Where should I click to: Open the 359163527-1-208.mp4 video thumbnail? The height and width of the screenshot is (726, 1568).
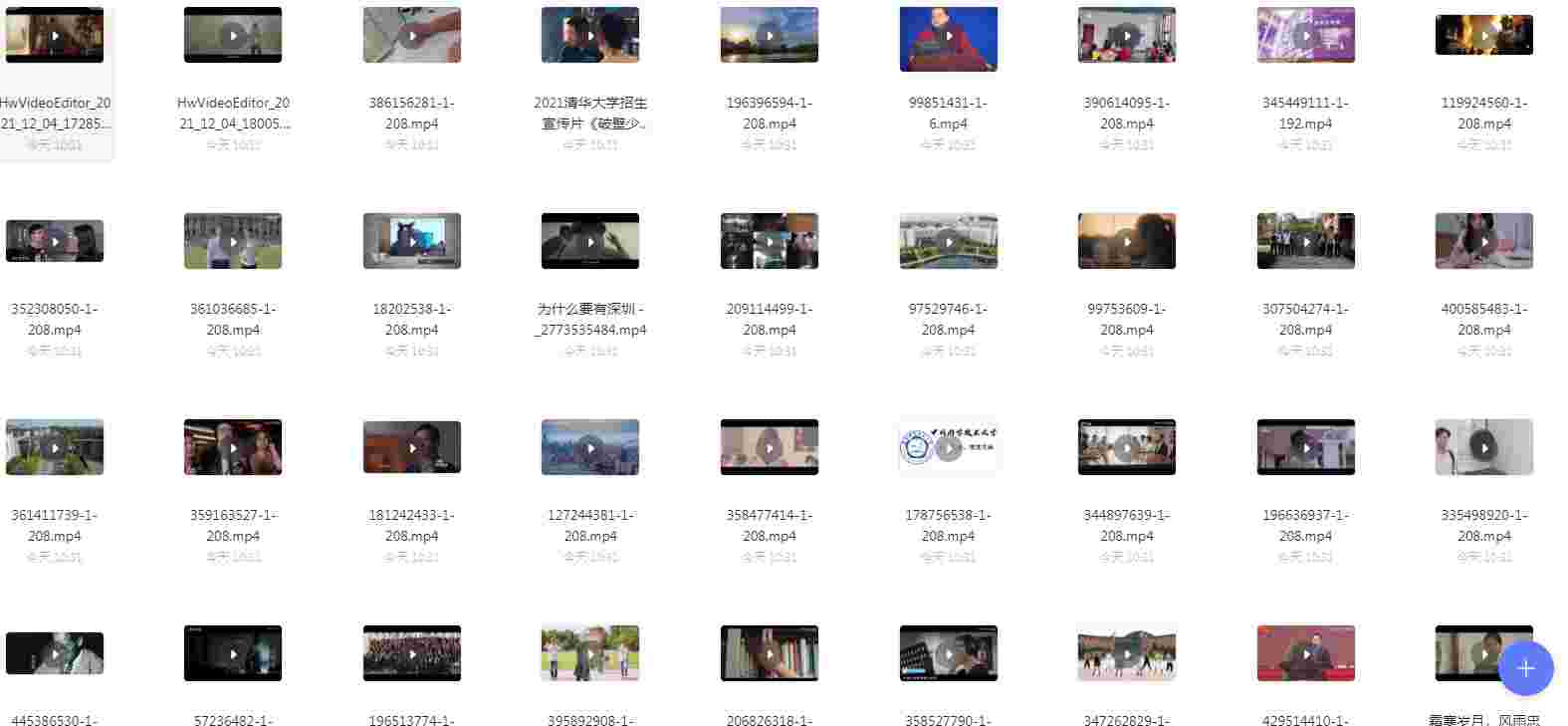tap(233, 447)
